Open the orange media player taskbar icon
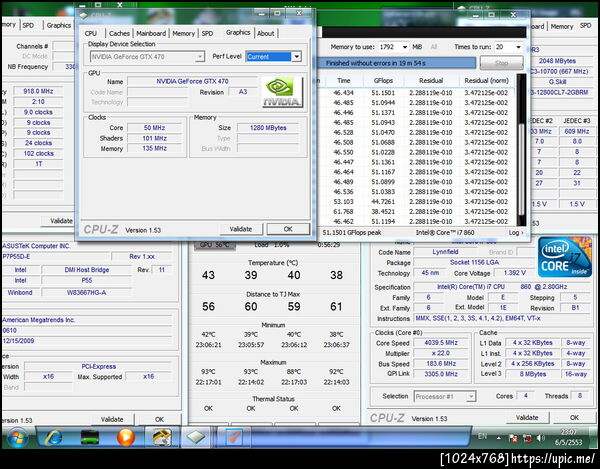Viewport: 600px width, 469px height. [126, 437]
